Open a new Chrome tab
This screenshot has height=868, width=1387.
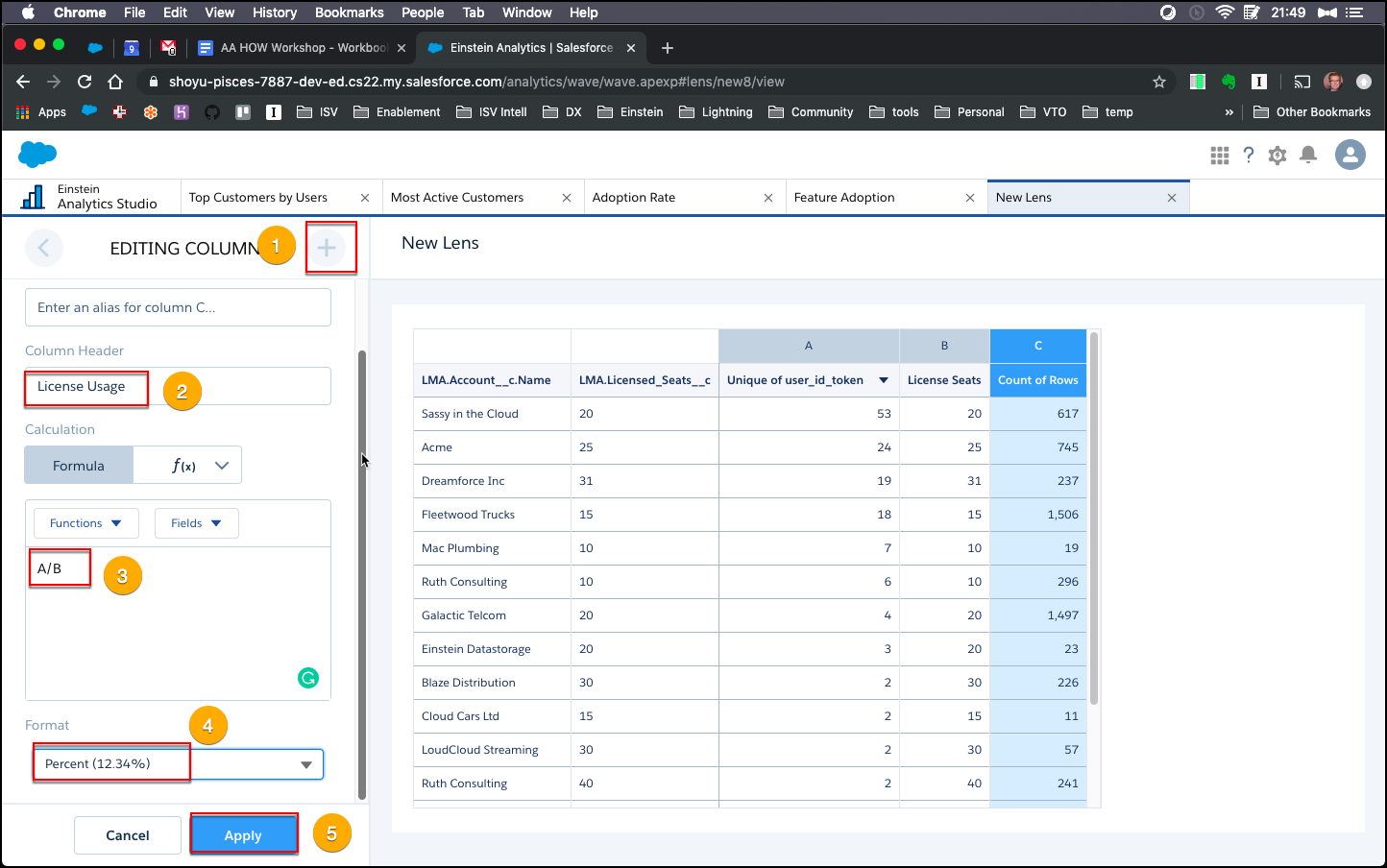pyautogui.click(x=668, y=48)
